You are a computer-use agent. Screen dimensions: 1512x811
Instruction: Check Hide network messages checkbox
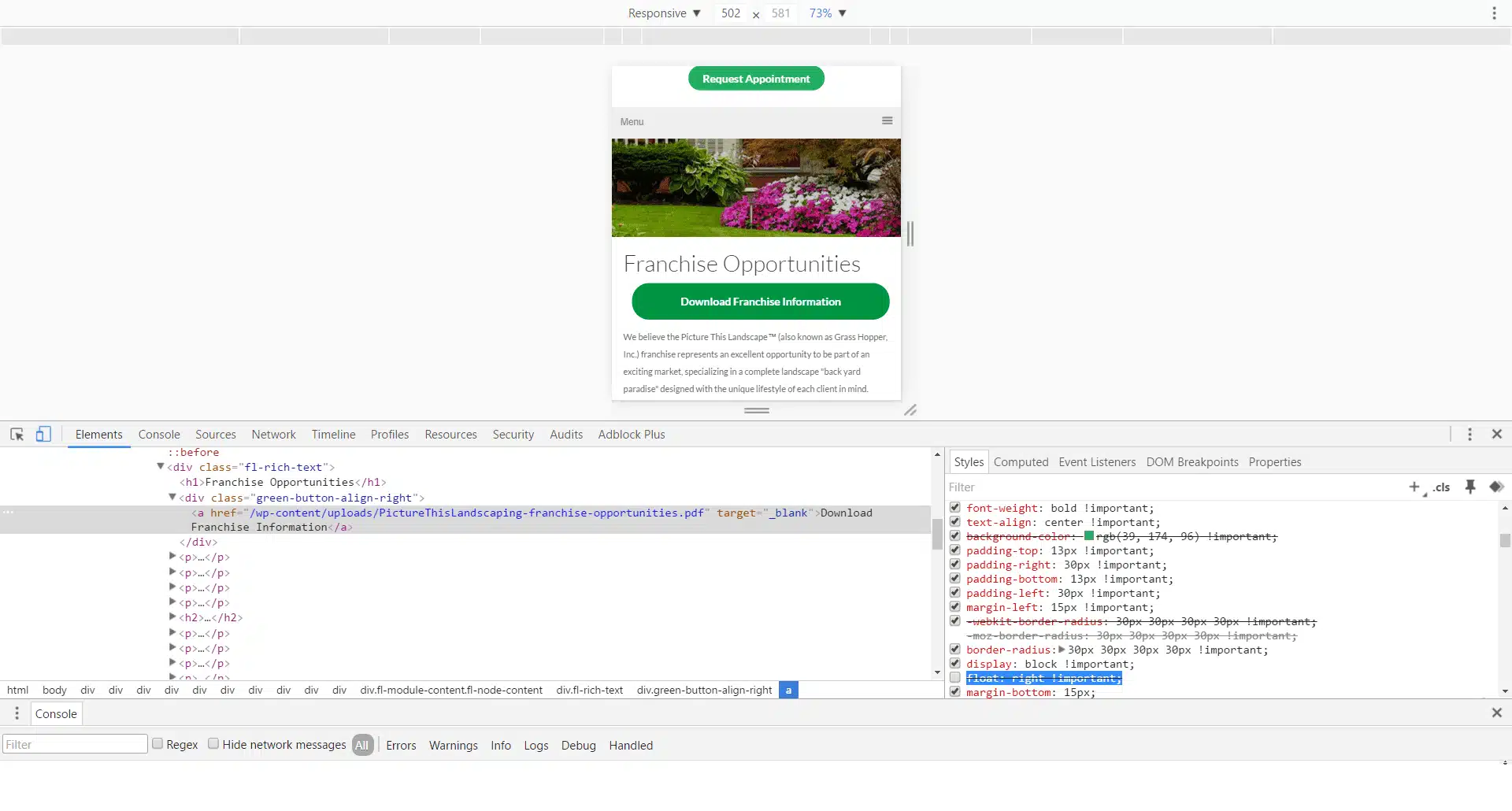pyautogui.click(x=213, y=744)
